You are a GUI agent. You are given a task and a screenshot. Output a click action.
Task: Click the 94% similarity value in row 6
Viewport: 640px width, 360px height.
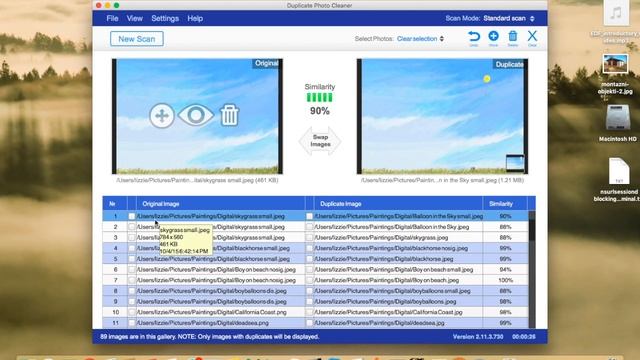505,269
